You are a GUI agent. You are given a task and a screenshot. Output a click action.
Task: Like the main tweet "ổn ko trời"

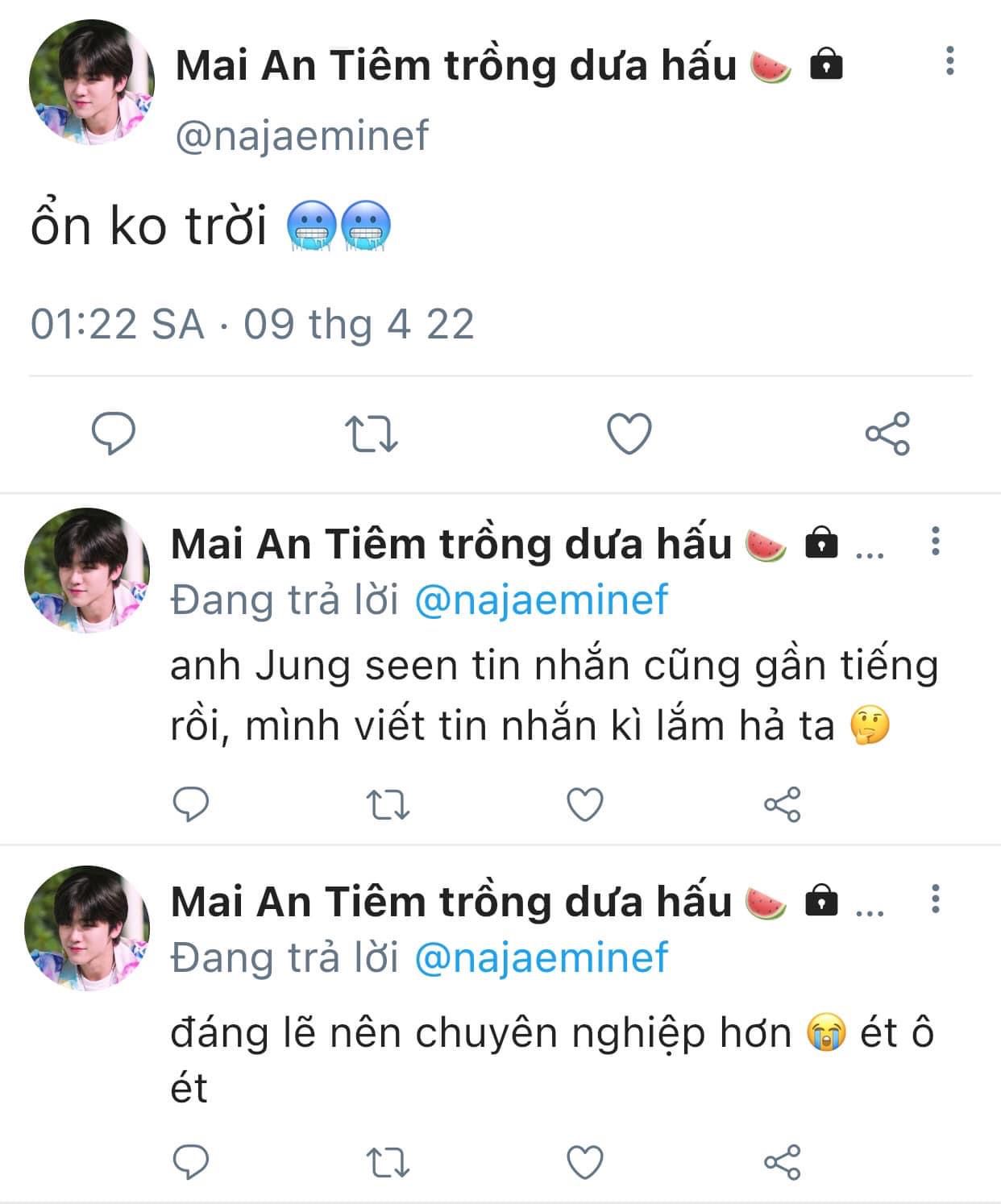629,434
